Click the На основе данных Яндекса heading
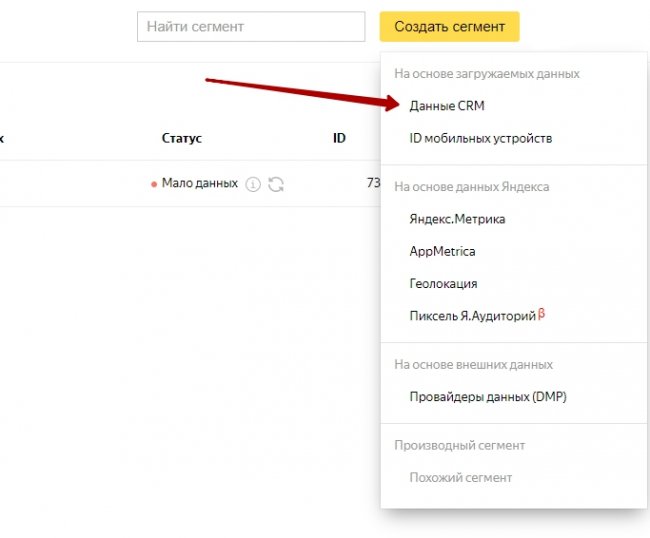This screenshot has width=650, height=538. point(471,187)
